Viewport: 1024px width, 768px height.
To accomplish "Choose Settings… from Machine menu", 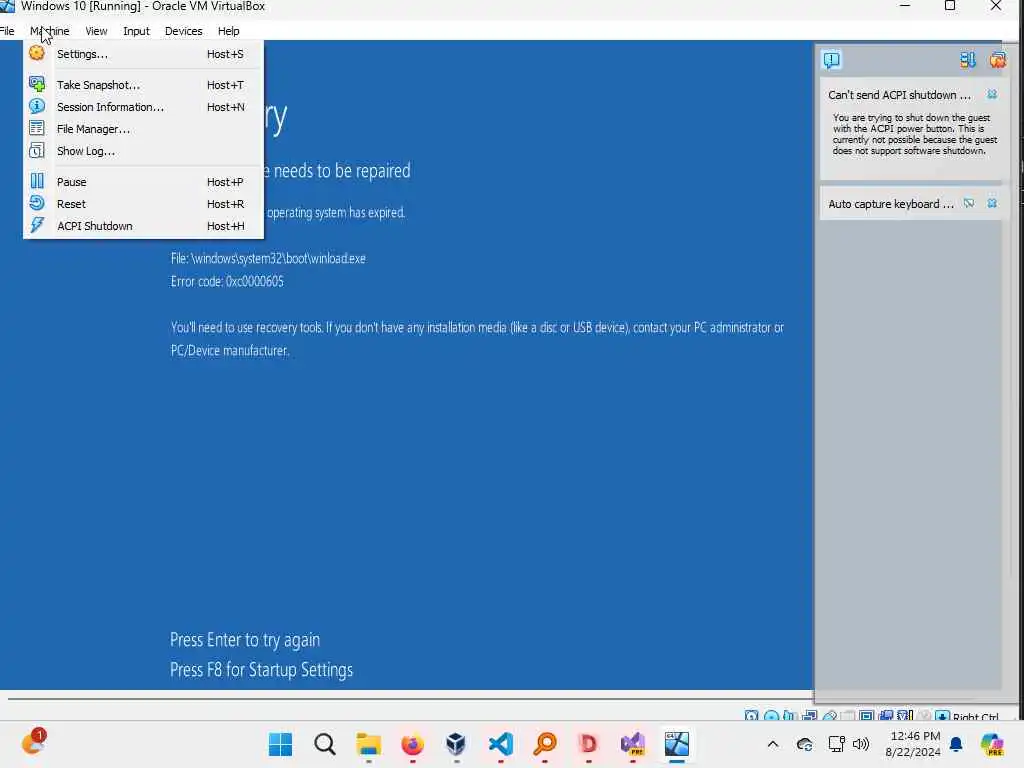I will pyautogui.click(x=144, y=54).
